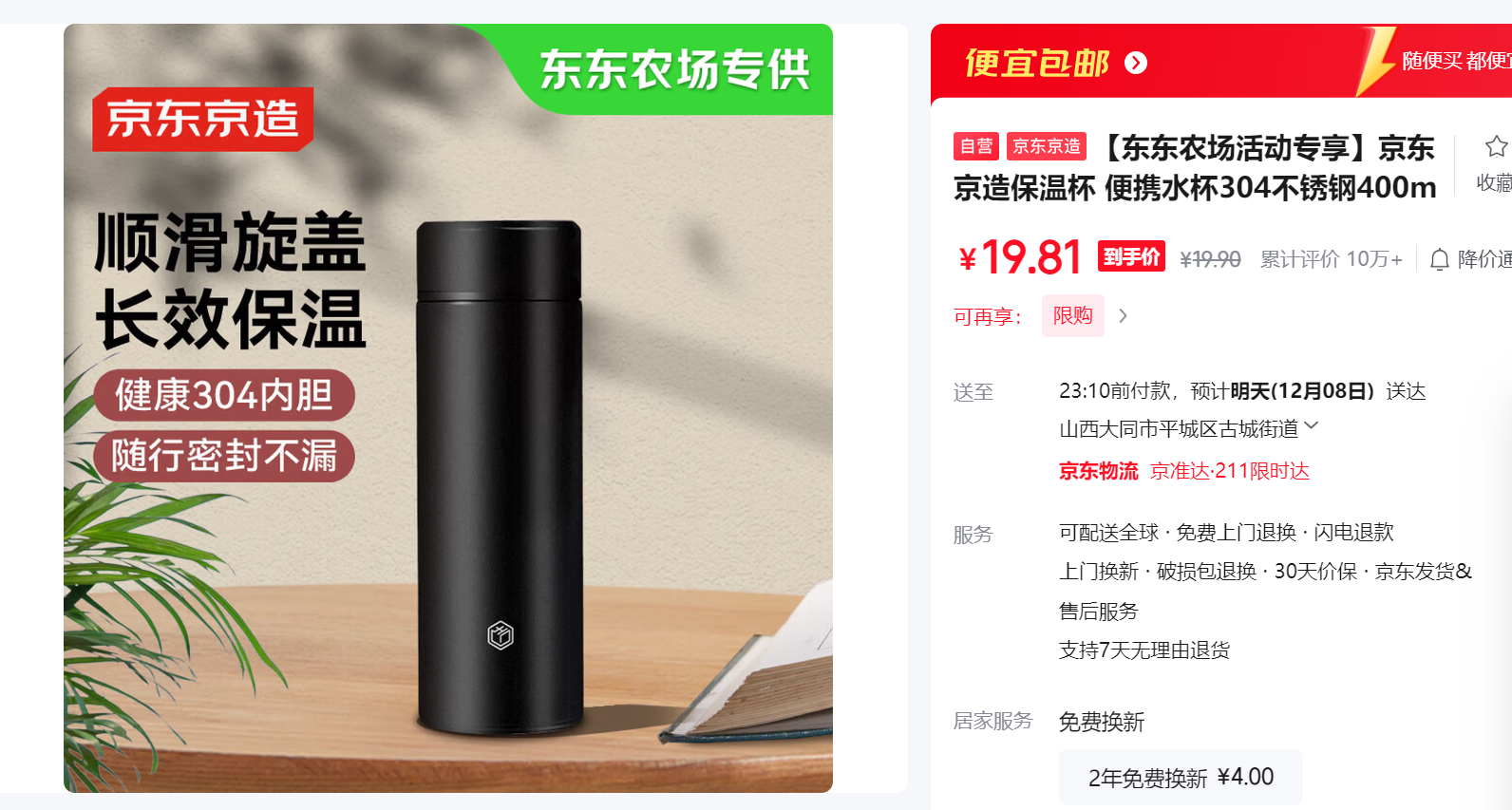Expand the 可再享 promotions chevron
The image size is (1512, 810).
[x=1123, y=316]
